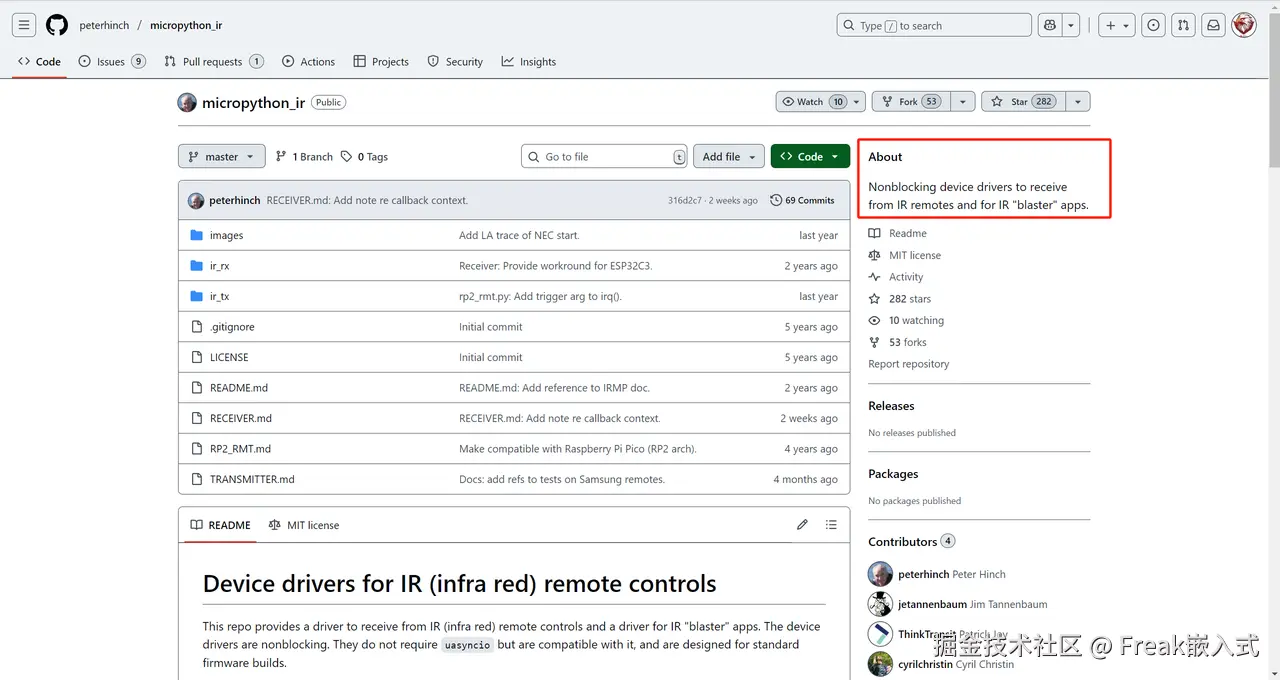Click the jetannenbaum contributor avatar
Screen dimensions: 1280x680
pyautogui.click(x=880, y=604)
